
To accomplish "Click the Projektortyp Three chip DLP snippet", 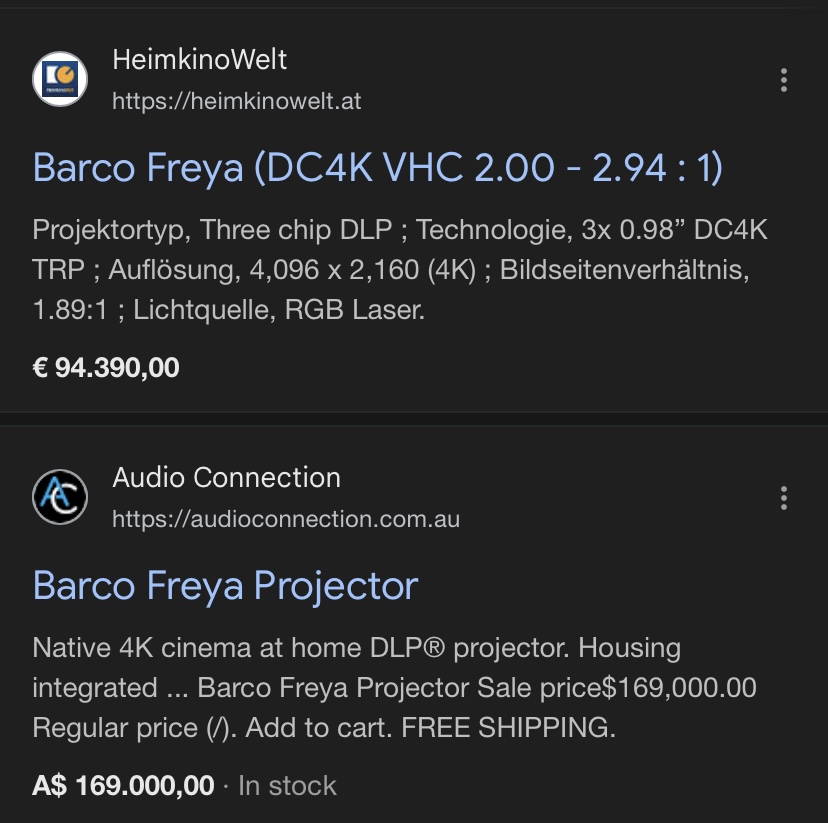I will point(212,230).
